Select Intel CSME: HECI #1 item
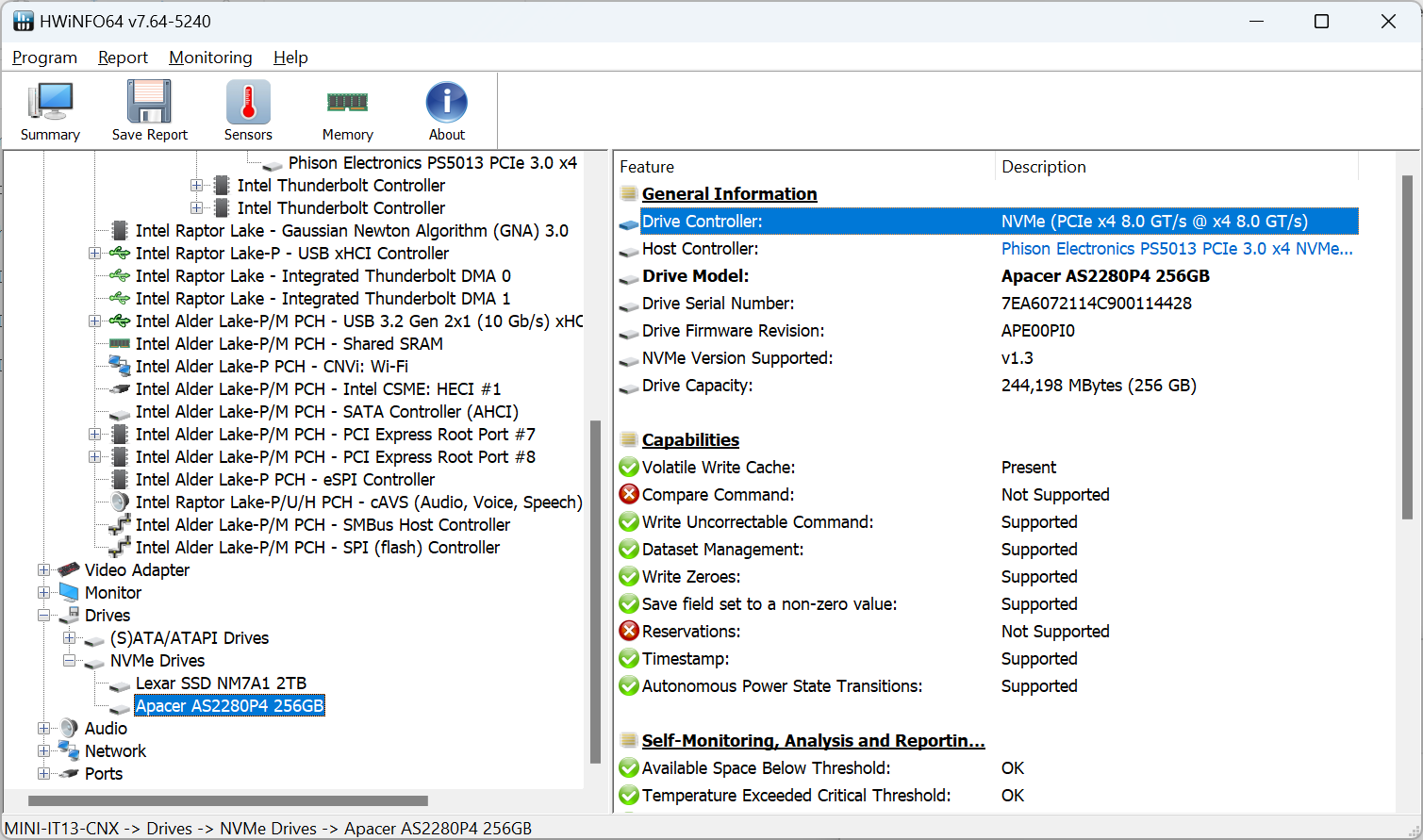Screen dimensions: 1423x840 click(318, 388)
